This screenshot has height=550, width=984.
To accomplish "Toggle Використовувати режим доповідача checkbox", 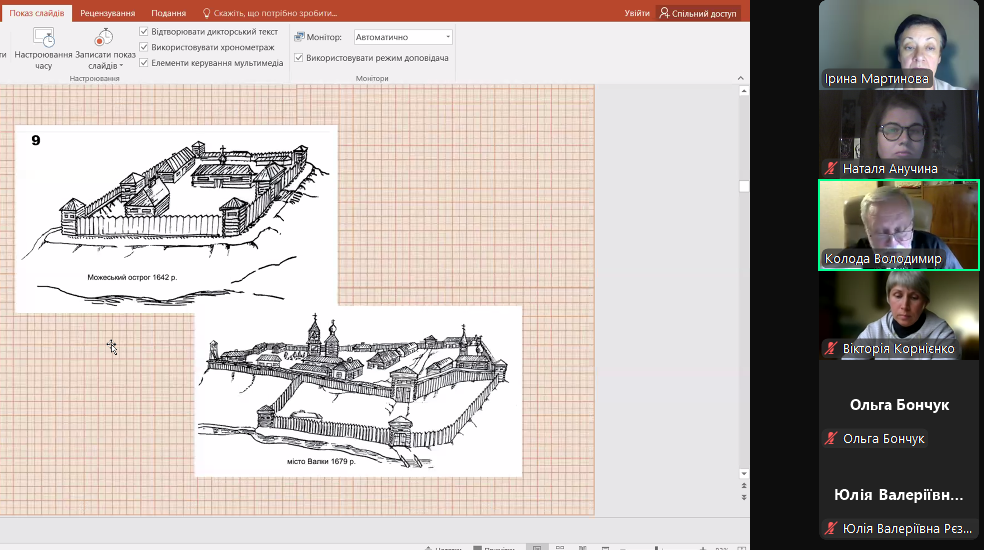I will 299,58.
